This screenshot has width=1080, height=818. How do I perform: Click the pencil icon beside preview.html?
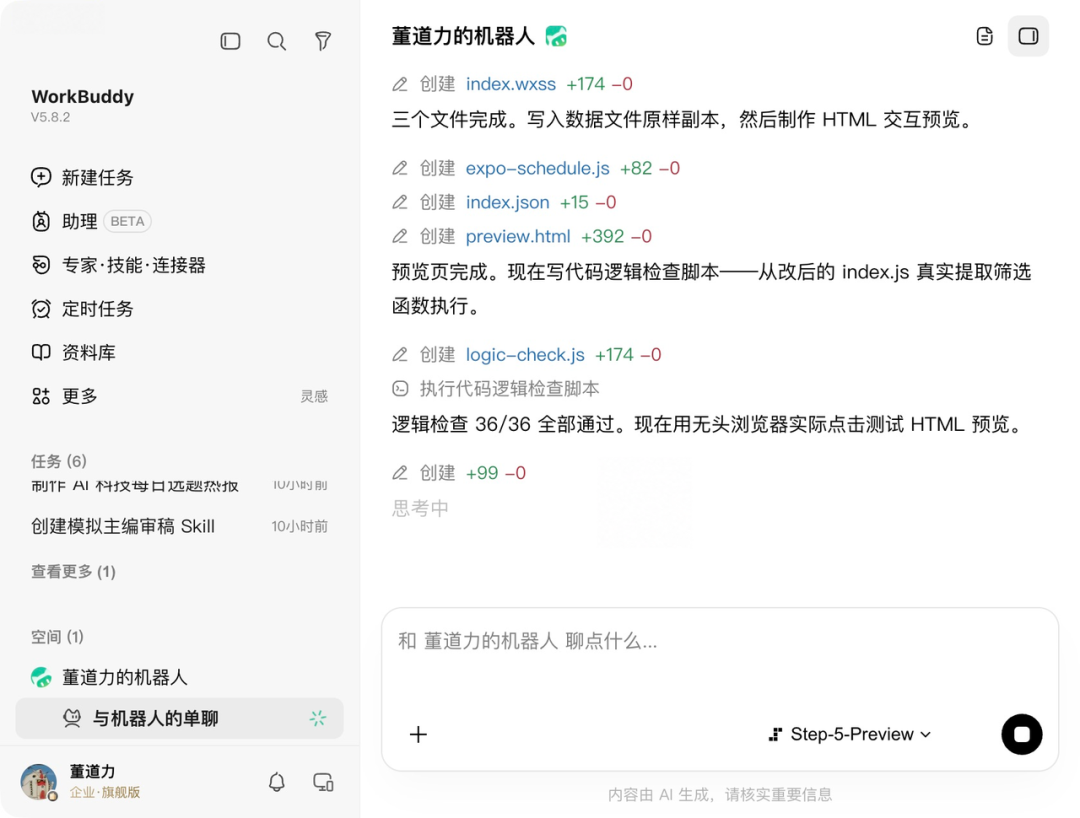coord(399,236)
